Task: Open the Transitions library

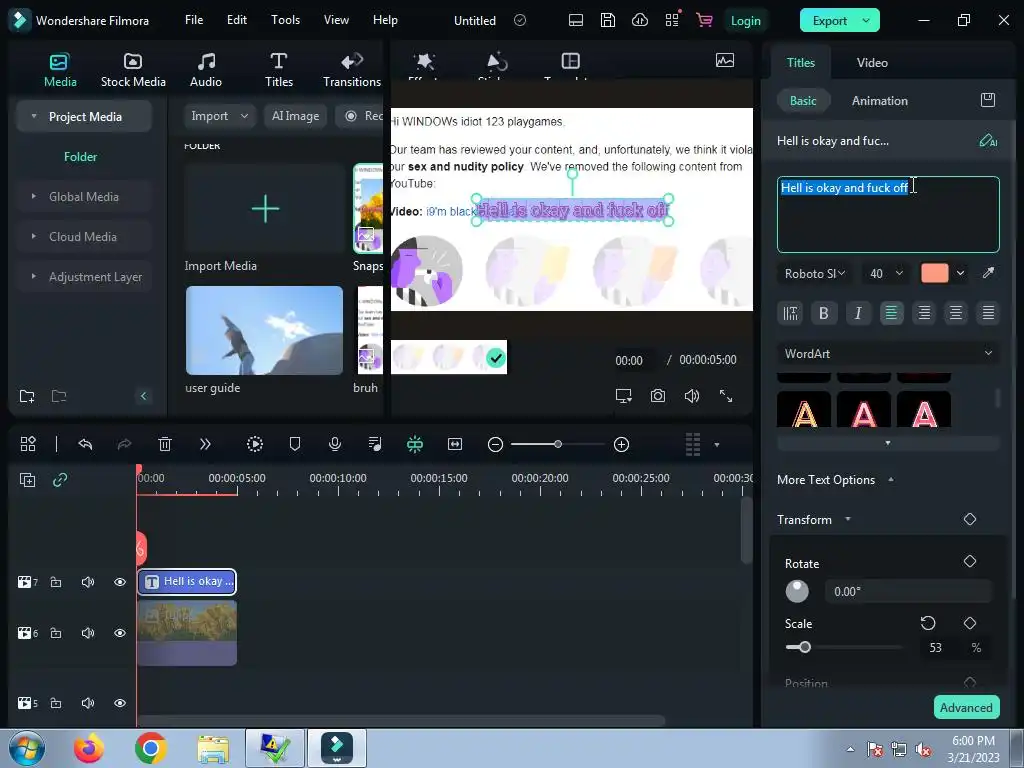Action: (352, 71)
